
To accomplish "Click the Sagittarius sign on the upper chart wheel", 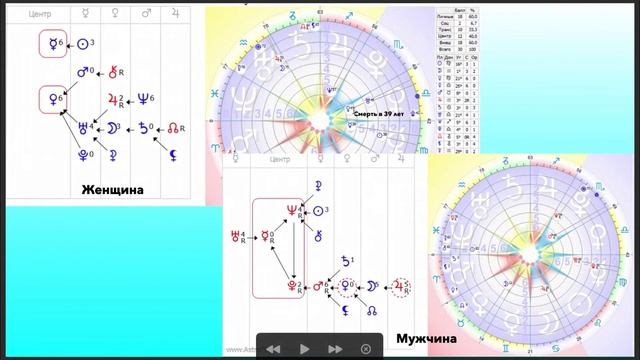I will tap(349, 16).
